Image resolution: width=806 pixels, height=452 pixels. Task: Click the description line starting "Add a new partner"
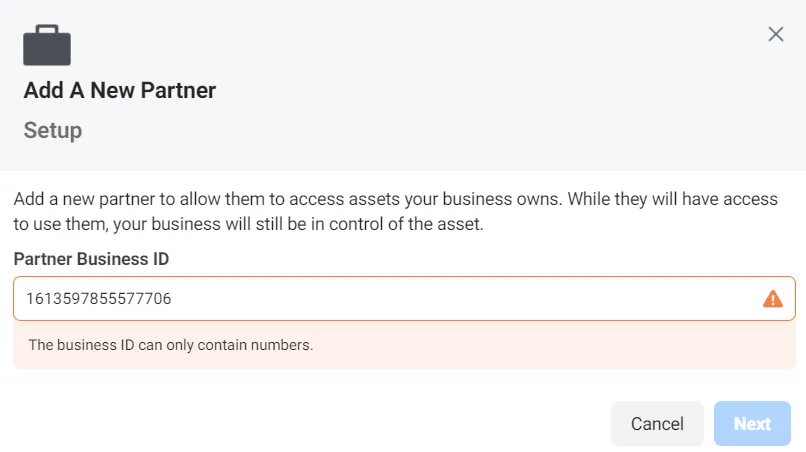tap(395, 199)
